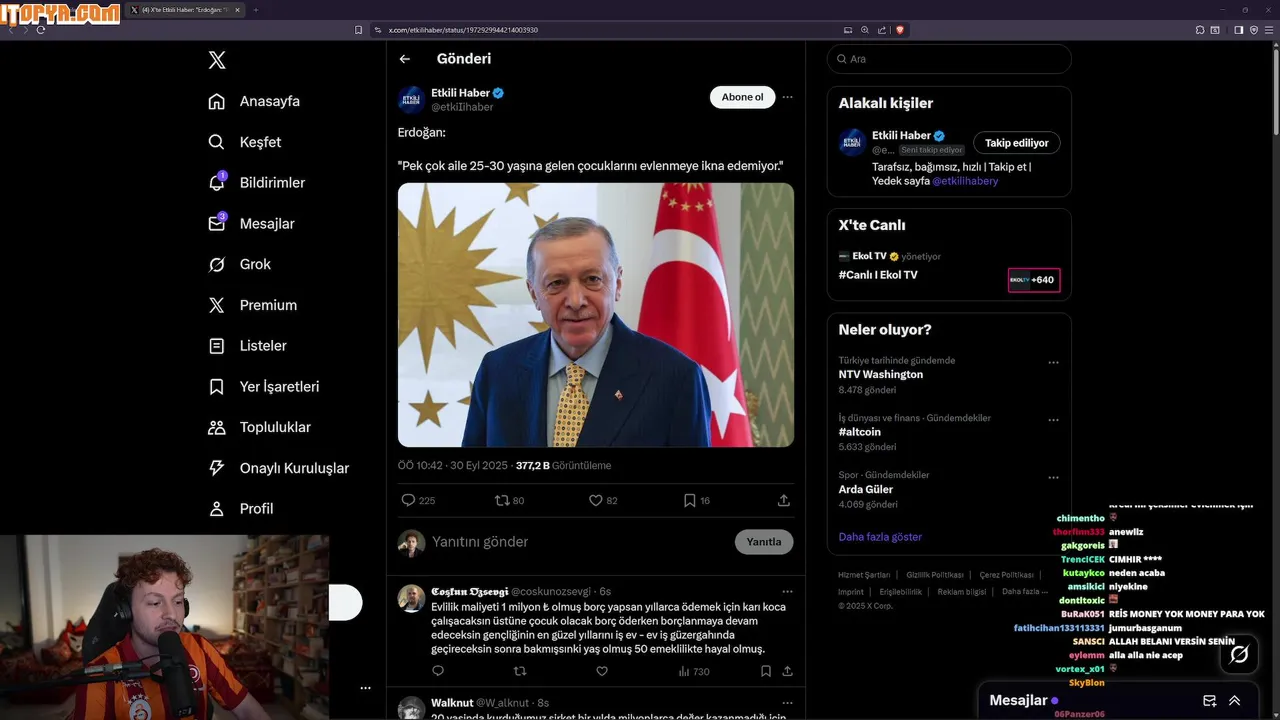Share Coşkun Özsevgi's comment
The height and width of the screenshot is (720, 1280).
click(788, 671)
